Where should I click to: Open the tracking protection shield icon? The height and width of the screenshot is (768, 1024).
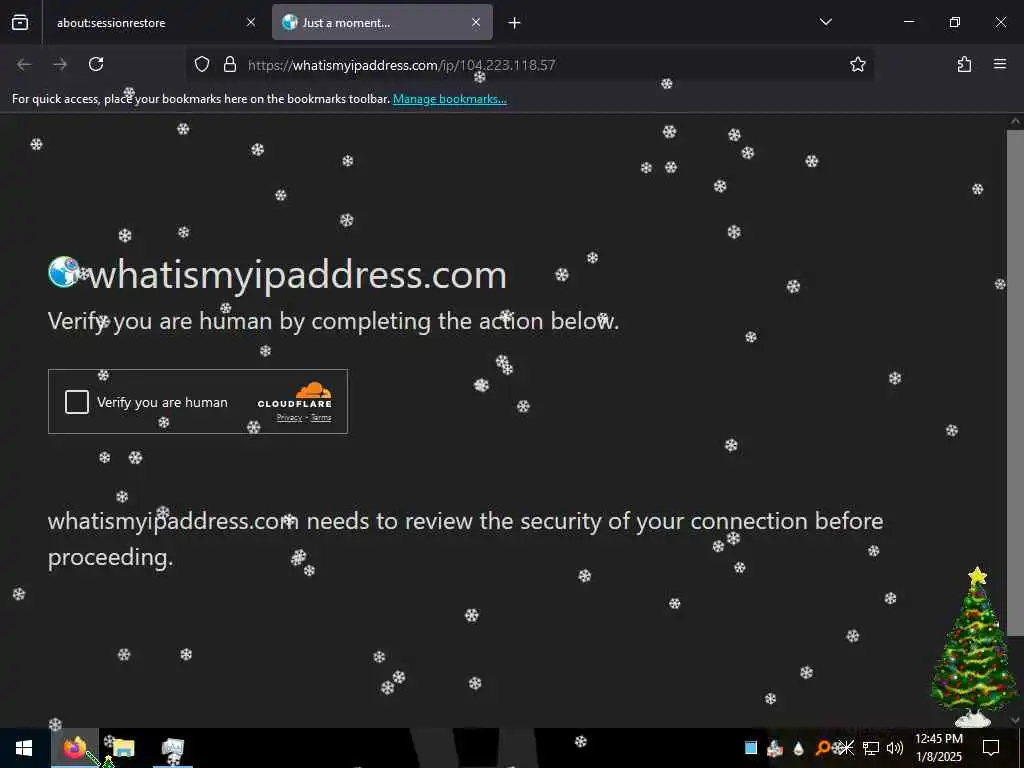202,64
